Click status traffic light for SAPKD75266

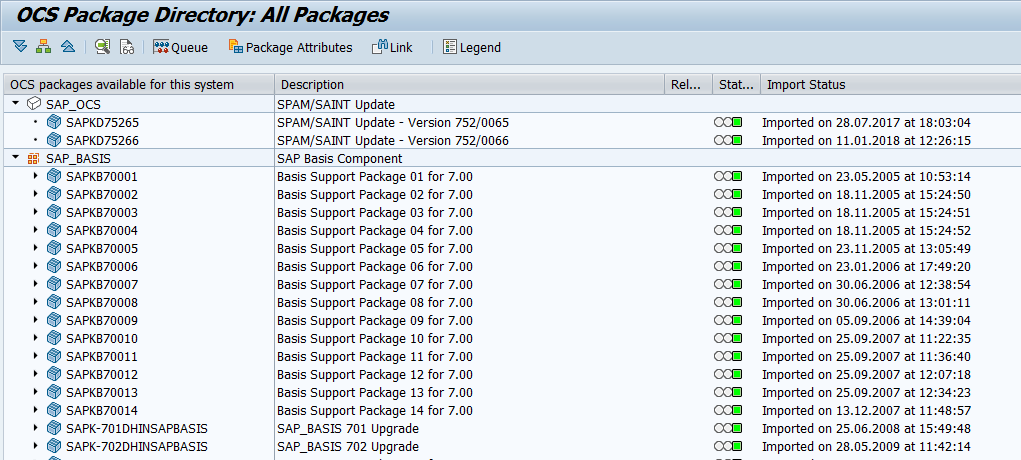tap(728, 140)
